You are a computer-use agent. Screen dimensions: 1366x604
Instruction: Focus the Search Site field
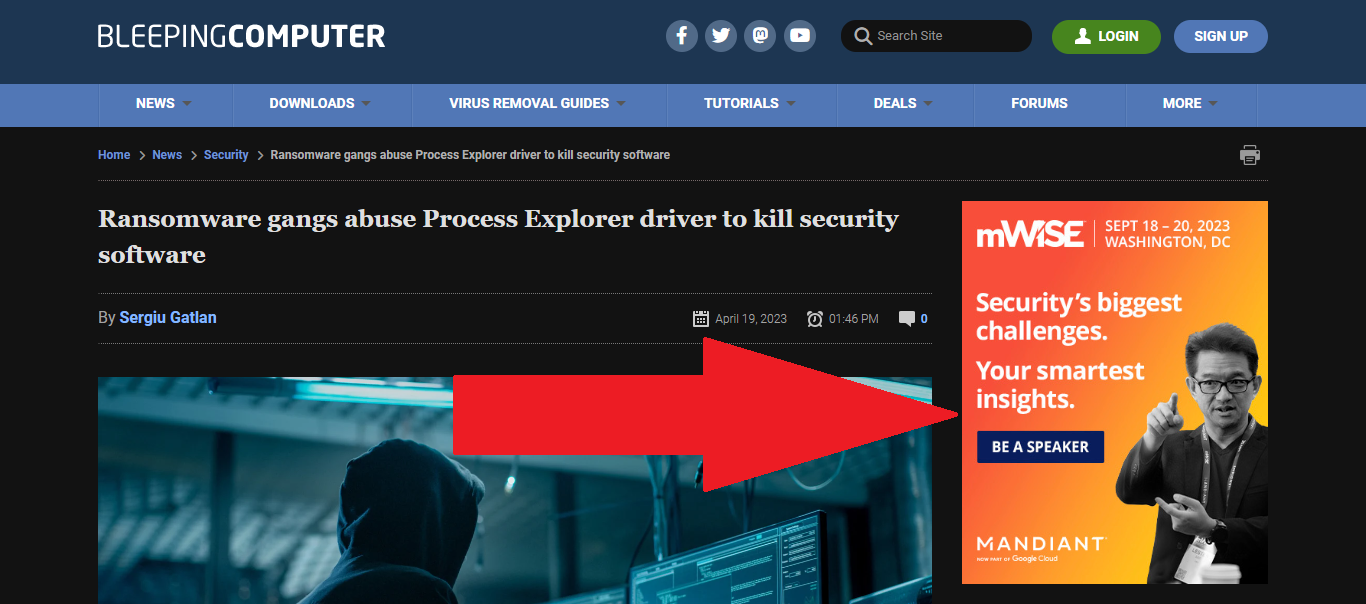[936, 36]
